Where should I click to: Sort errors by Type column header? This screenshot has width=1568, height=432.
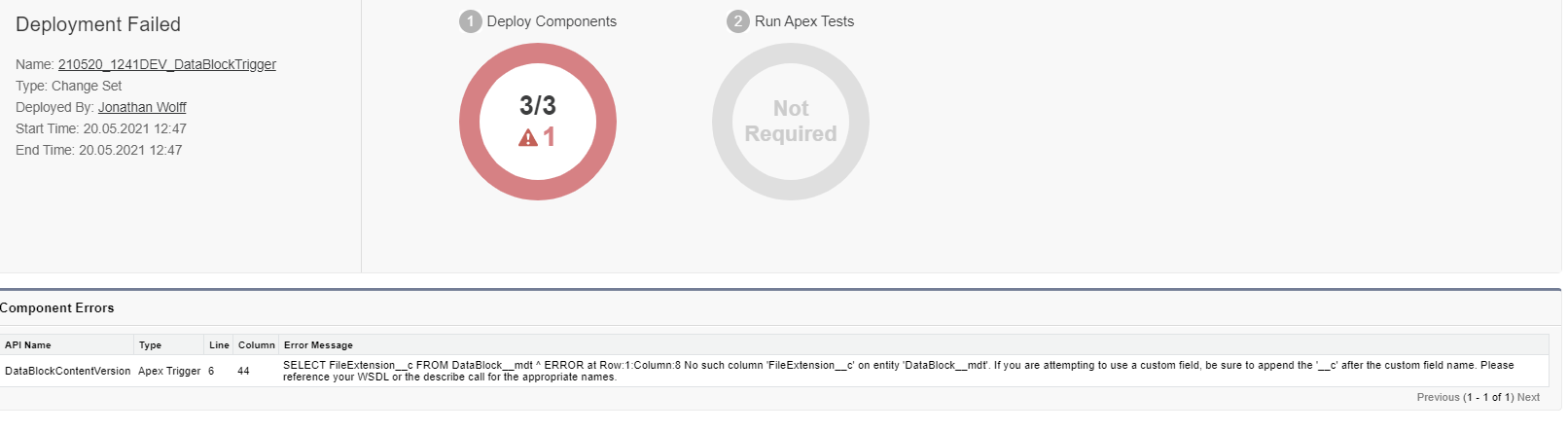[x=150, y=345]
